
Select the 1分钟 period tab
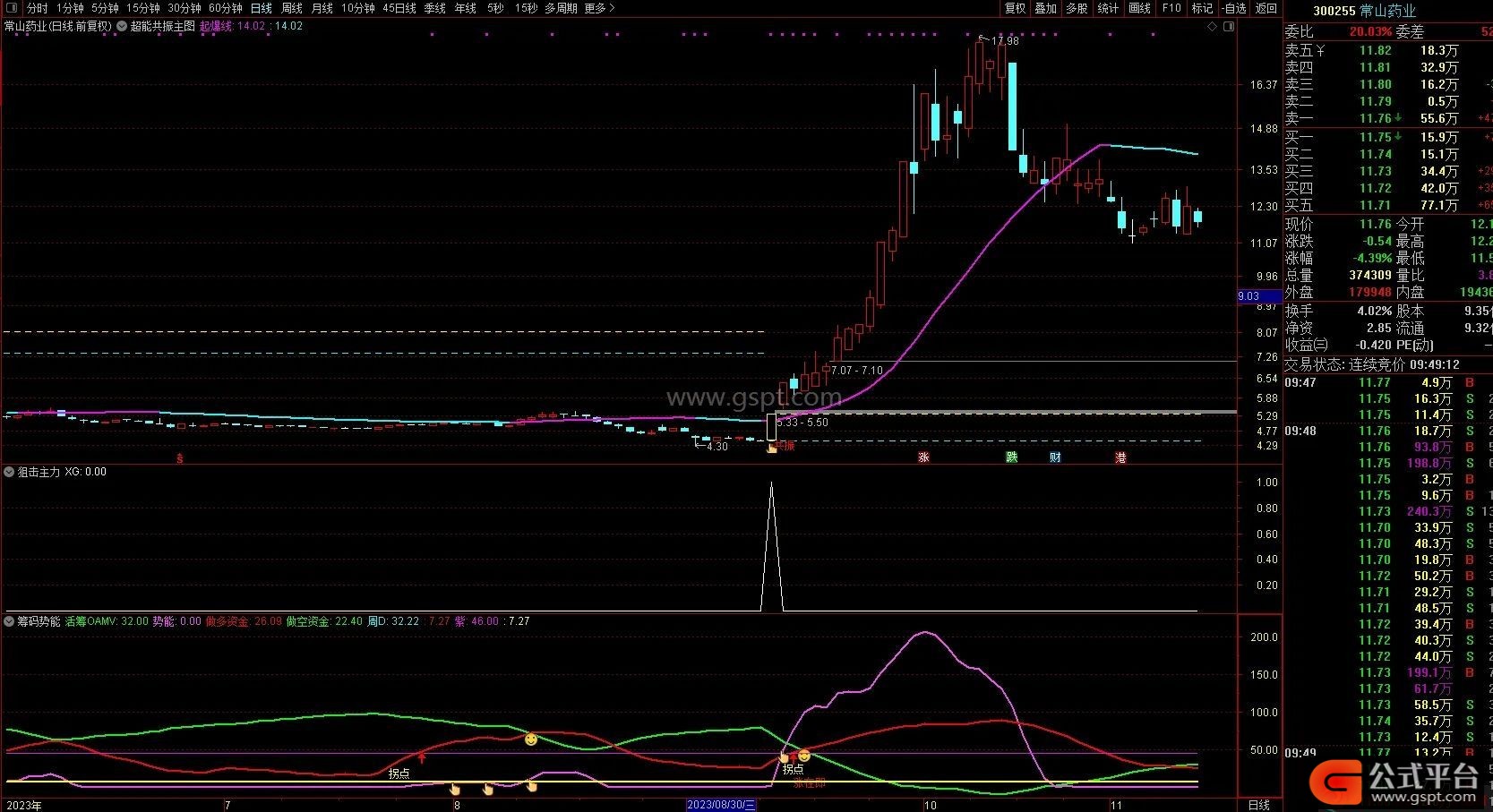click(70, 8)
